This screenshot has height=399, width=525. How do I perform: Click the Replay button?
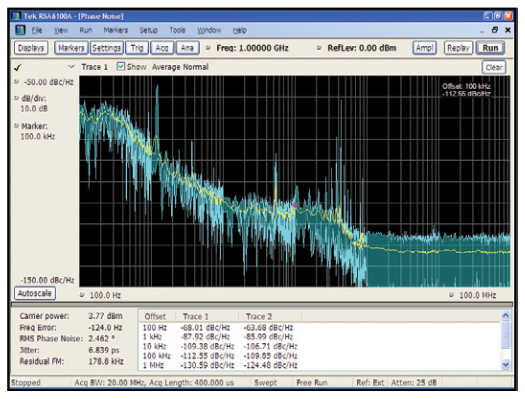(458, 48)
